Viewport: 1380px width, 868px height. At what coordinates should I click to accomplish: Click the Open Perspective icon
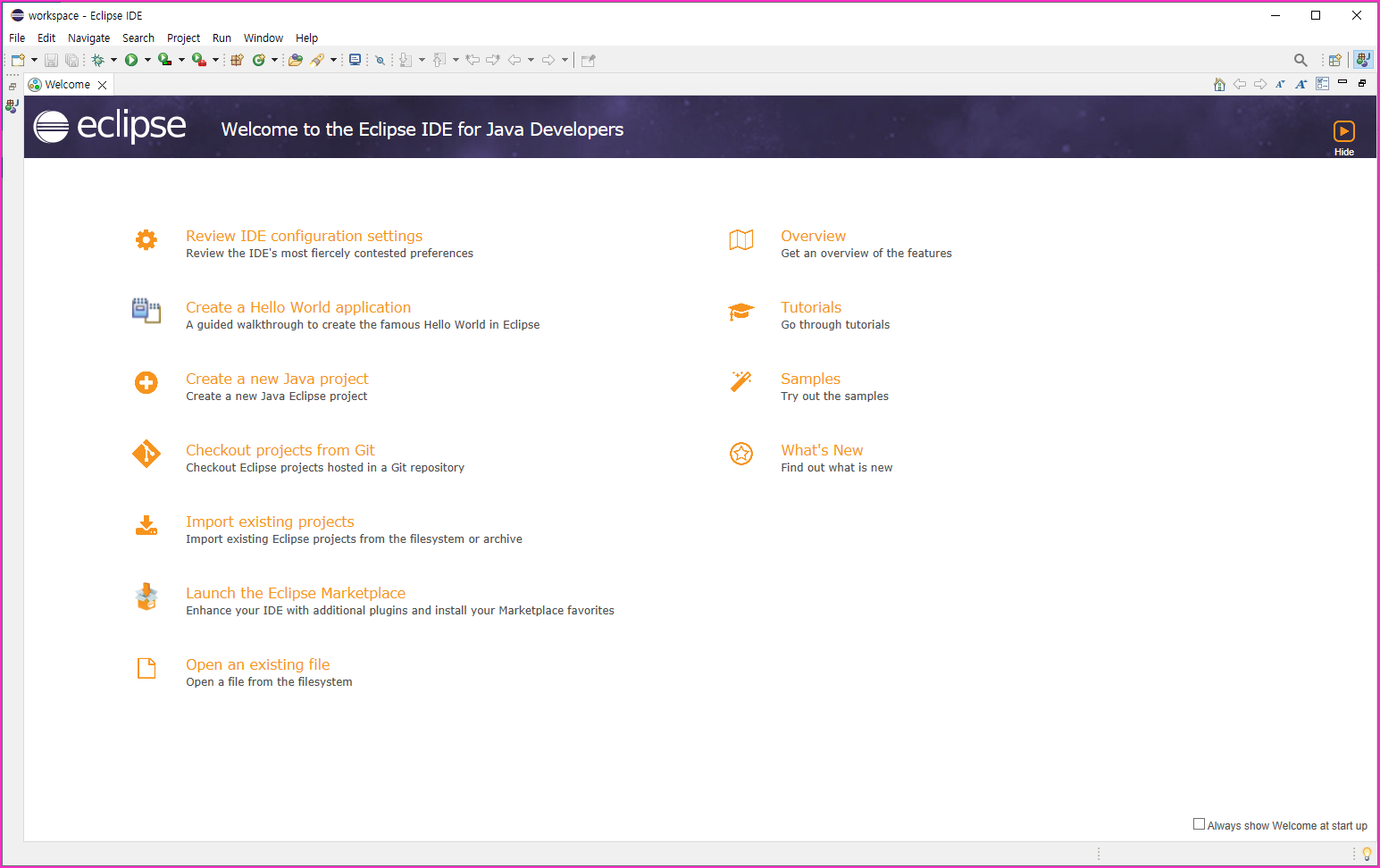point(1334,60)
